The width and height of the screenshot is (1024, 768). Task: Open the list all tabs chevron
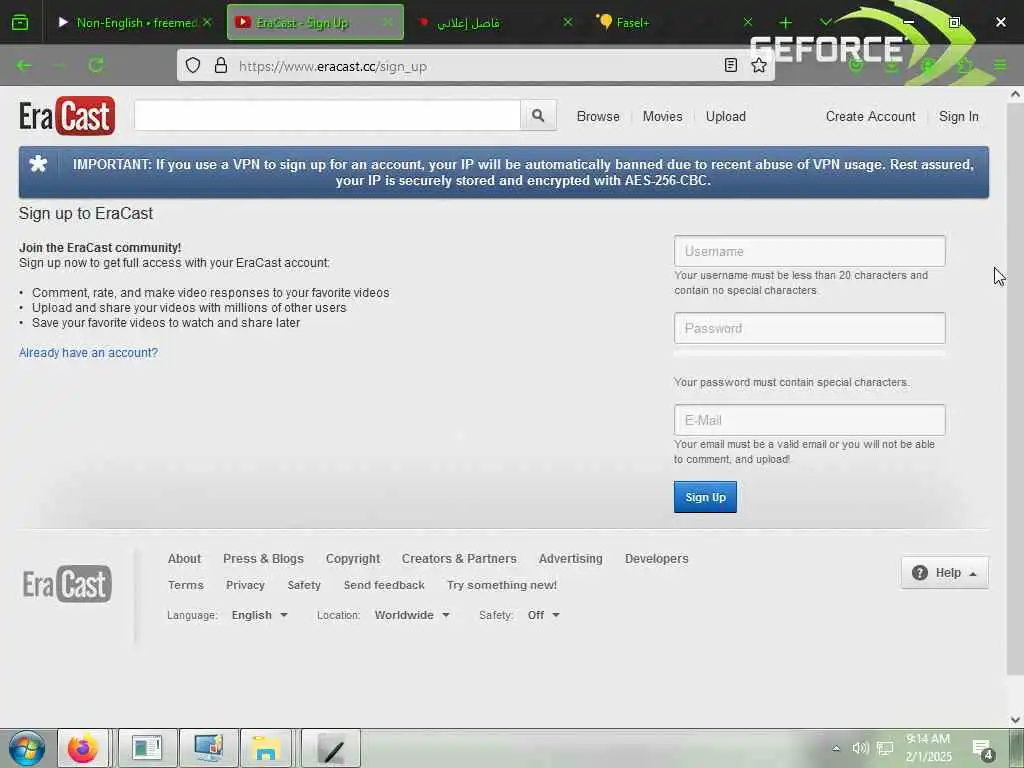(825, 22)
